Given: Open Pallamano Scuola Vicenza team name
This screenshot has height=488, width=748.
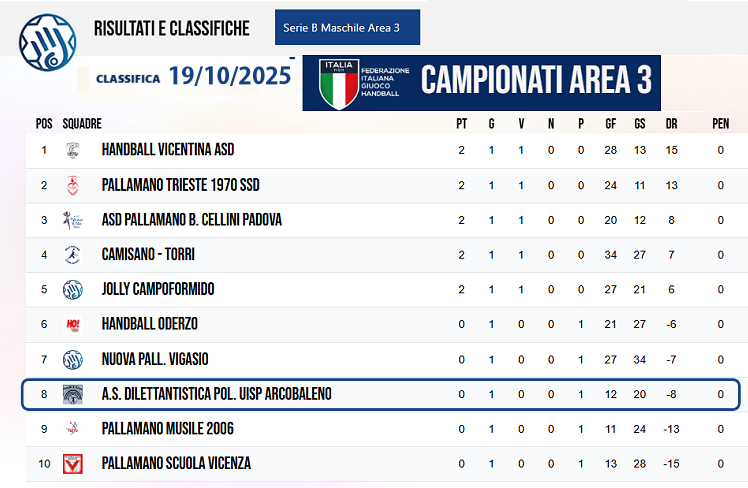Looking at the screenshot, I should click(x=176, y=463).
